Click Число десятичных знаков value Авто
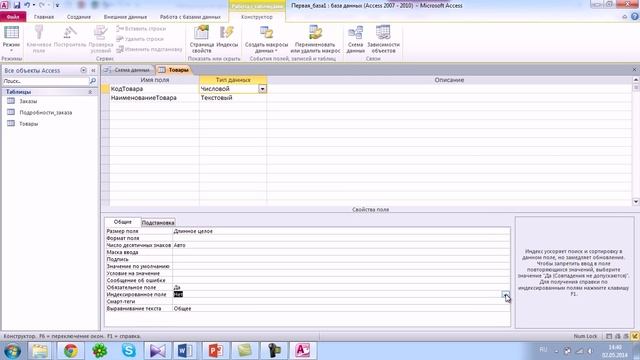The width and height of the screenshot is (640, 360). tap(341, 245)
